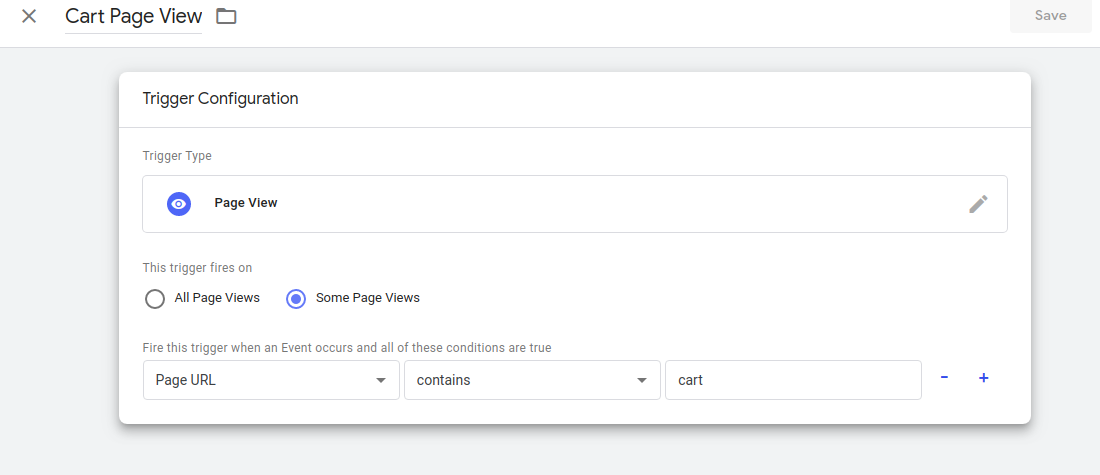Screen dimensions: 1100x475
Task: Click the "All Page Views" label text
Action: pos(217,298)
